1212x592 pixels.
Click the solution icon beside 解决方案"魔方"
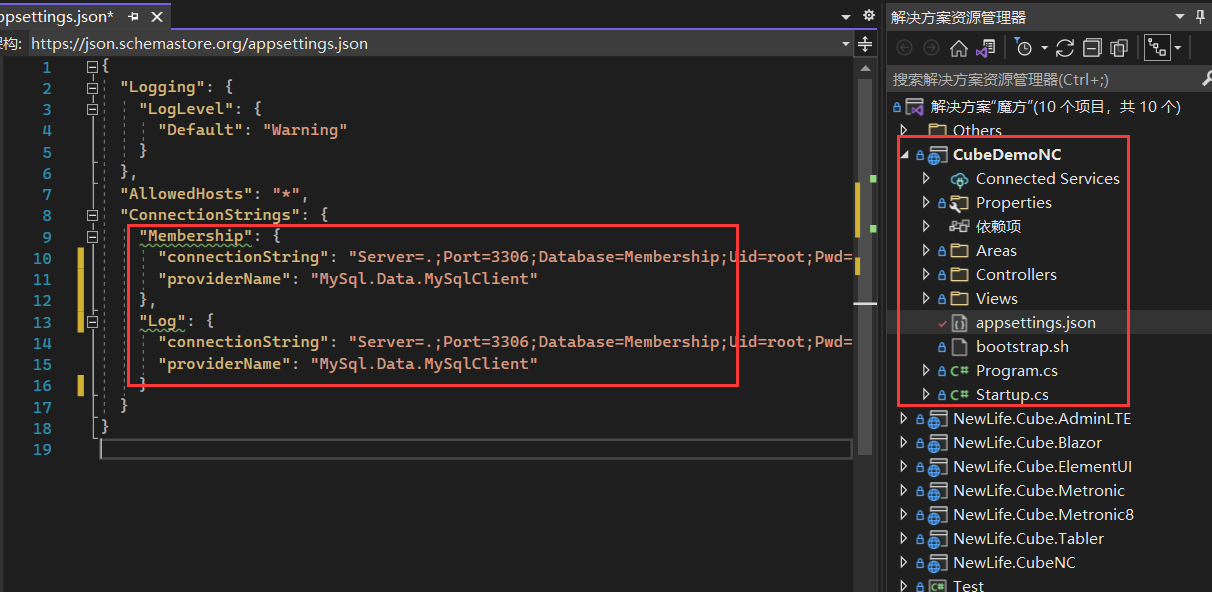click(914, 107)
